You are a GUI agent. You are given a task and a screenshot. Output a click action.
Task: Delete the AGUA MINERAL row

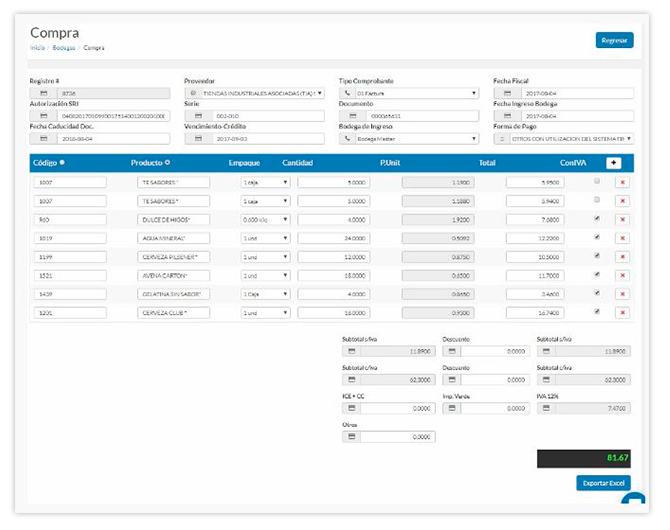[x=622, y=237]
